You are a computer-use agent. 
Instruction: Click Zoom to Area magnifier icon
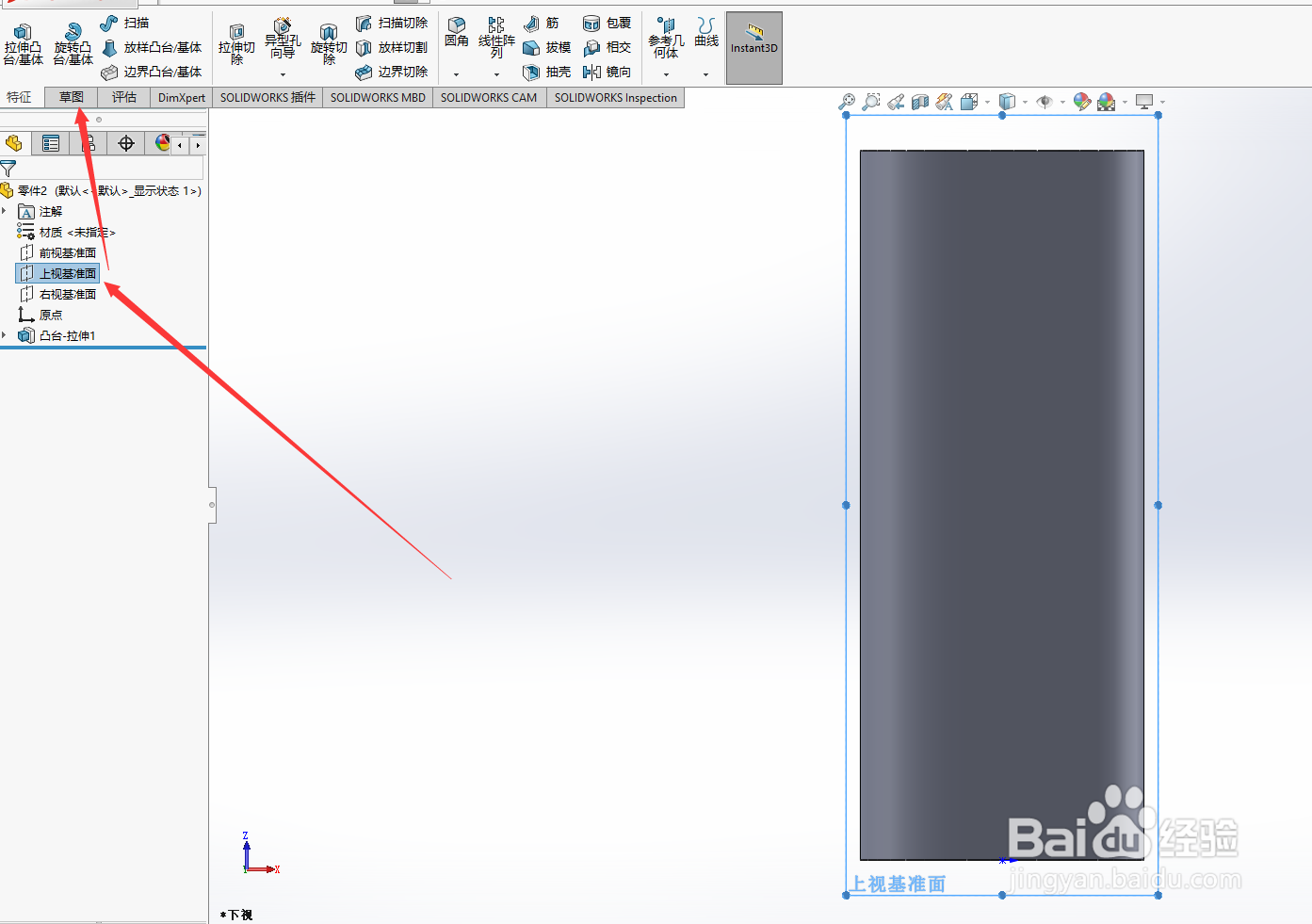871,102
